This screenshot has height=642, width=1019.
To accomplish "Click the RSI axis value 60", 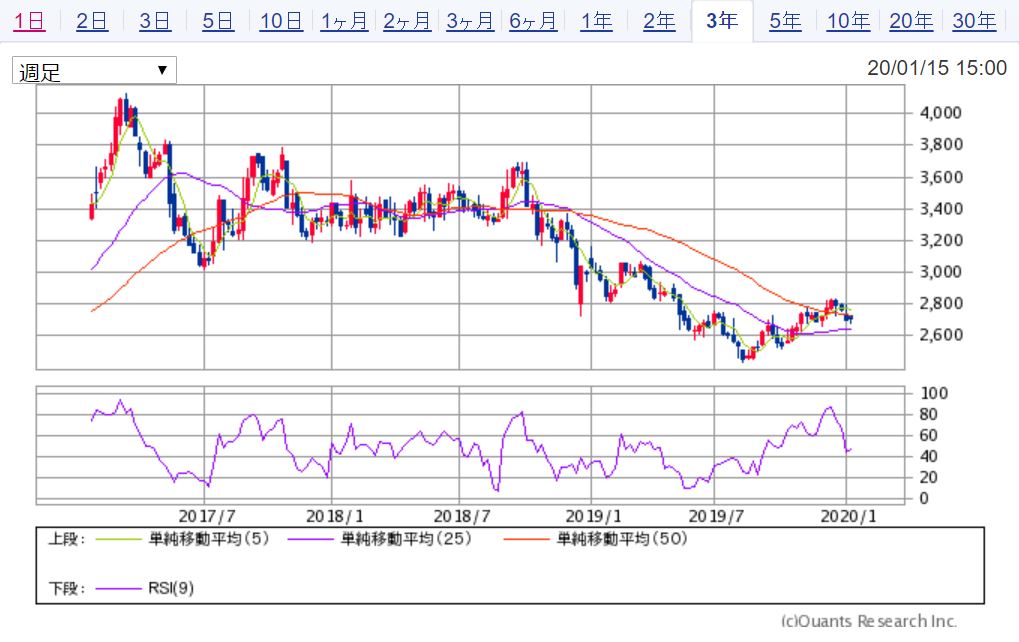I will (929, 435).
